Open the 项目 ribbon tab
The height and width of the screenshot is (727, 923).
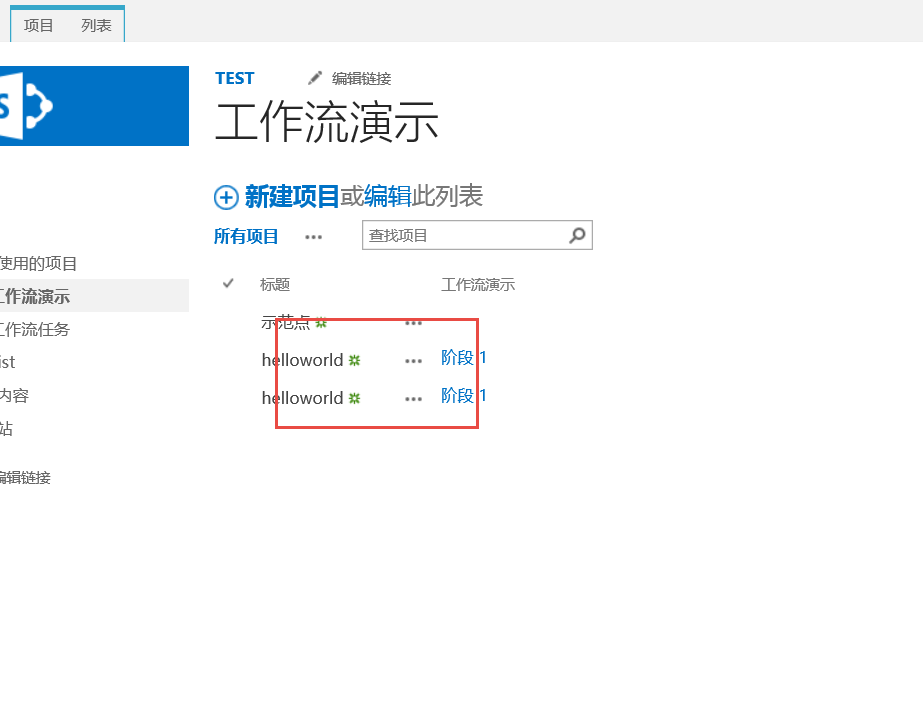(x=39, y=25)
